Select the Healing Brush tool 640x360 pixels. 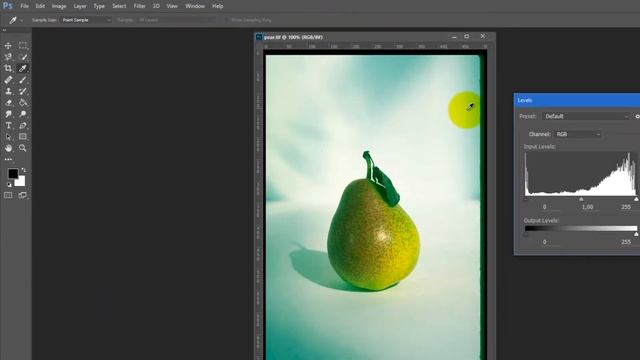coord(8,80)
